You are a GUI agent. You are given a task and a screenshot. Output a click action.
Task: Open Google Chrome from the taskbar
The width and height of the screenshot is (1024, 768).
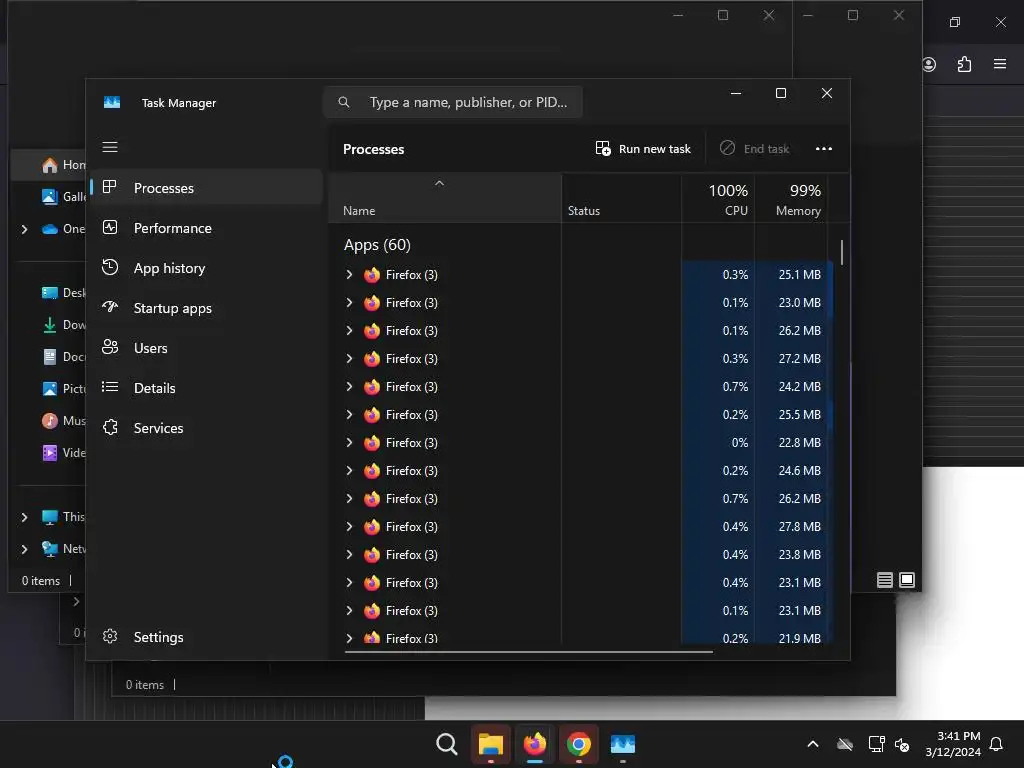tap(579, 744)
